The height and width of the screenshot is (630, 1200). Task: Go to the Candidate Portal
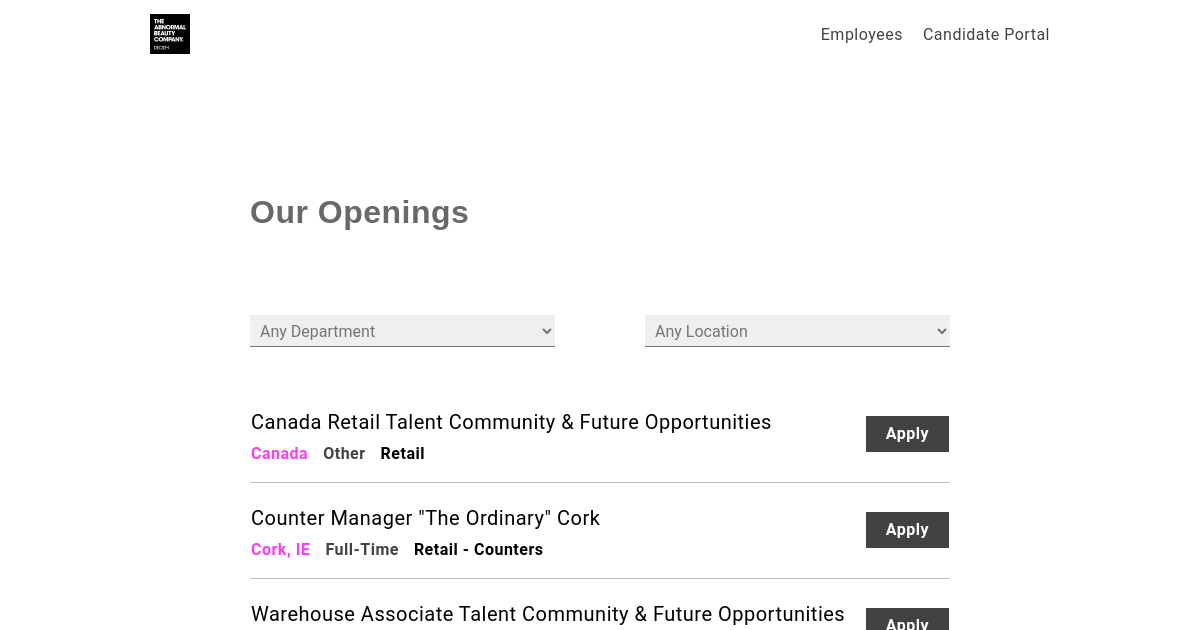pyautogui.click(x=986, y=35)
